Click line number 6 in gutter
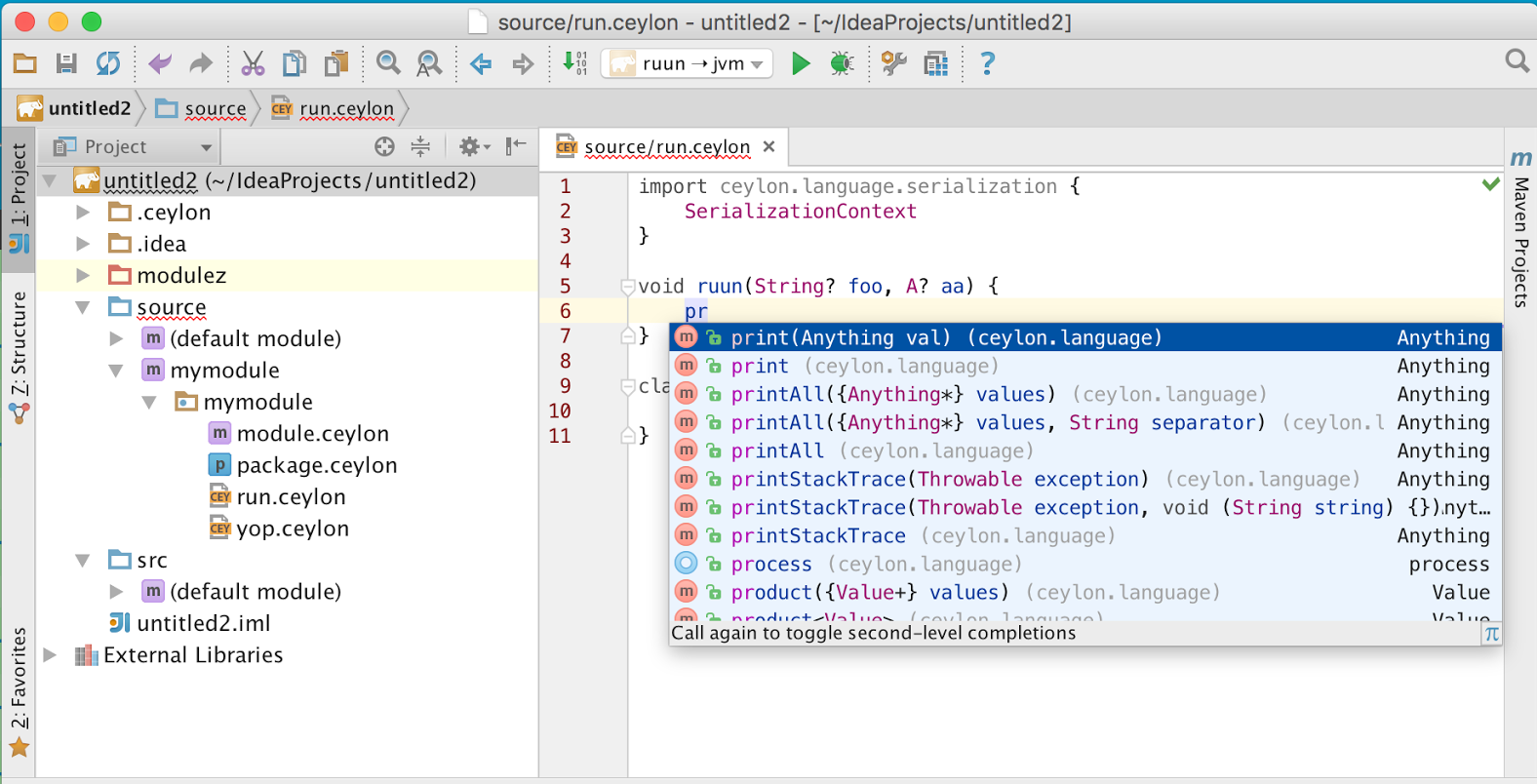This screenshot has width=1537, height=784. coord(565,311)
